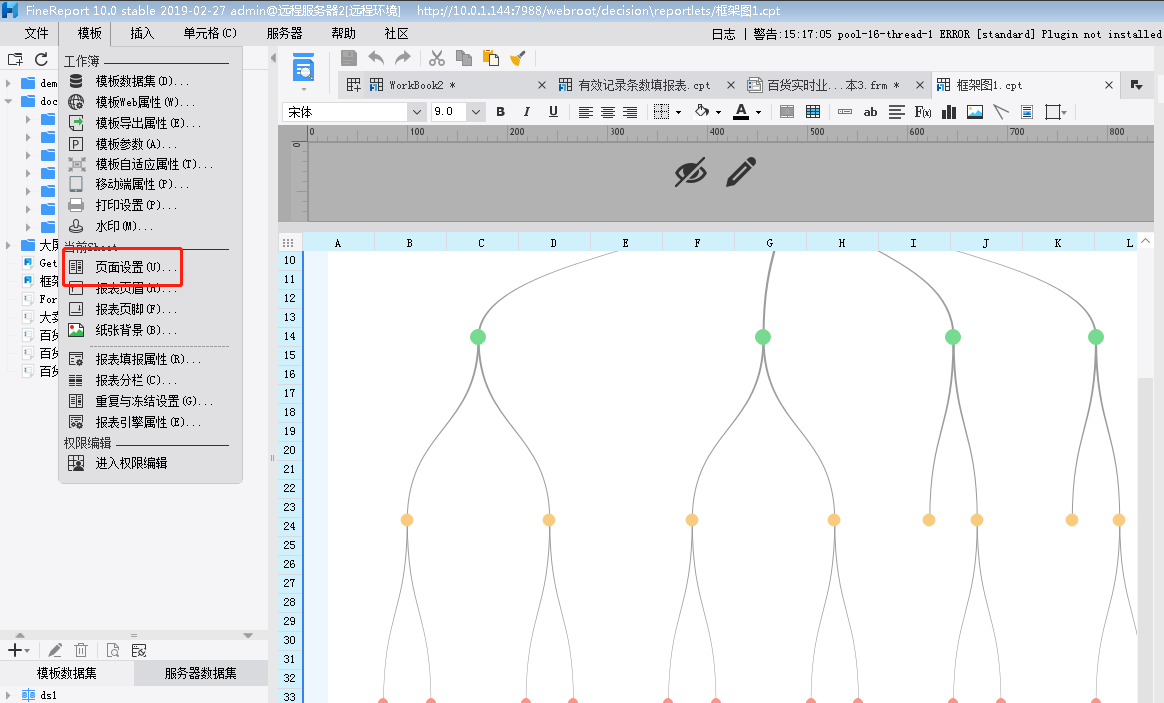Toggle bold formatting

500,112
